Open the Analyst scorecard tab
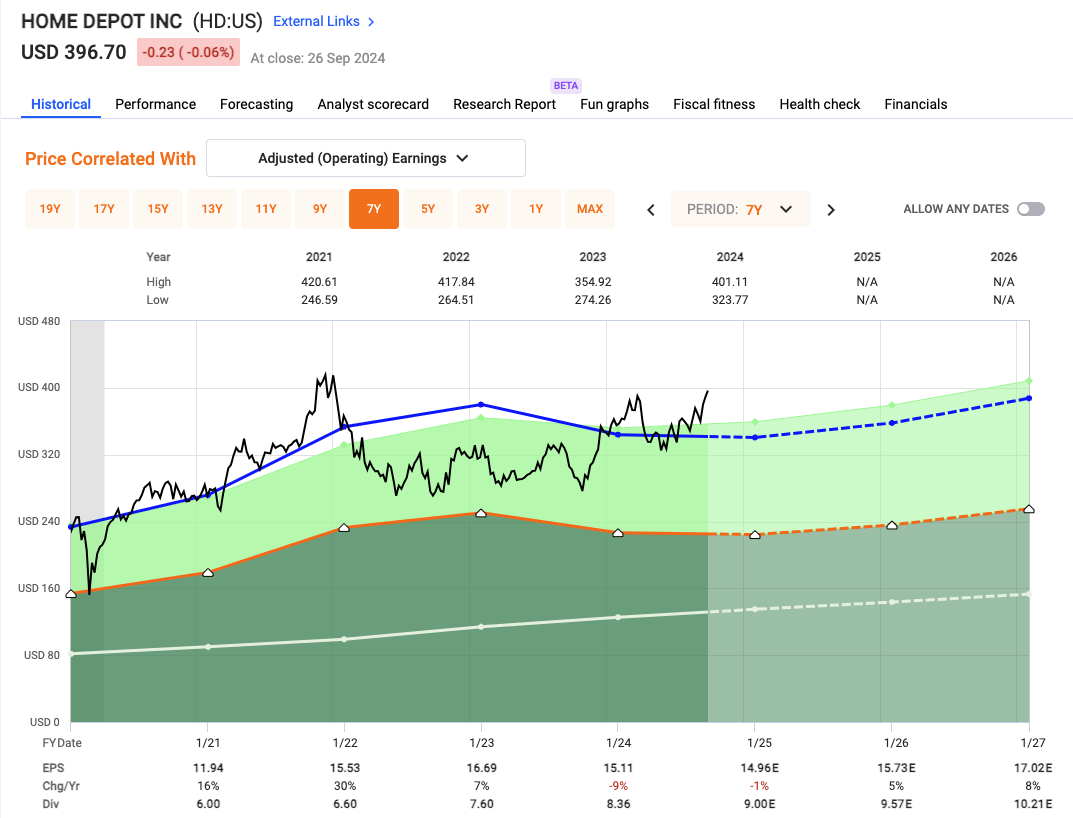 coord(373,104)
